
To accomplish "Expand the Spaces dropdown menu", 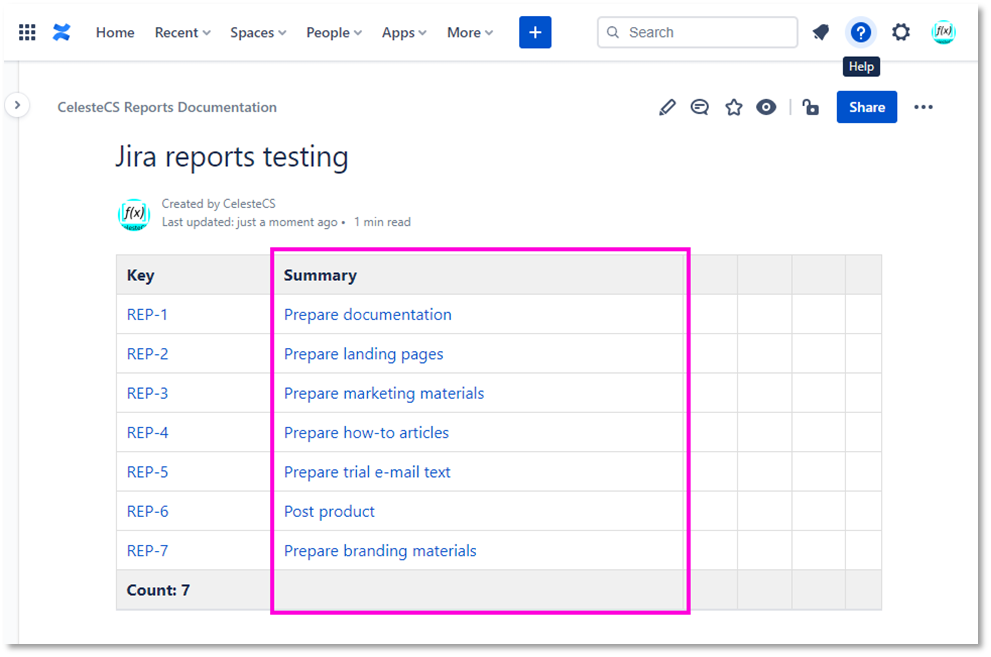I will click(x=258, y=32).
